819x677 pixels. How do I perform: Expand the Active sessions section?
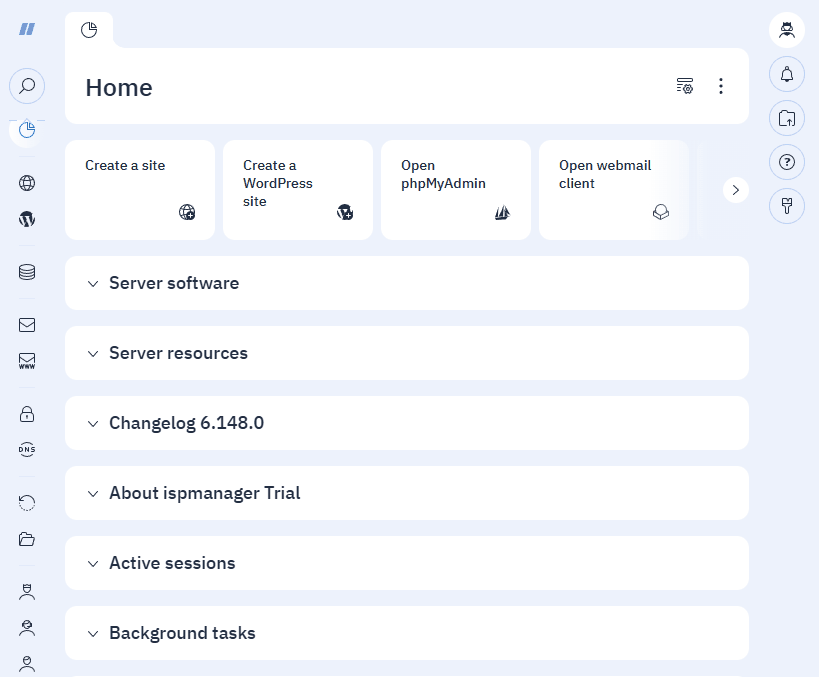[407, 563]
